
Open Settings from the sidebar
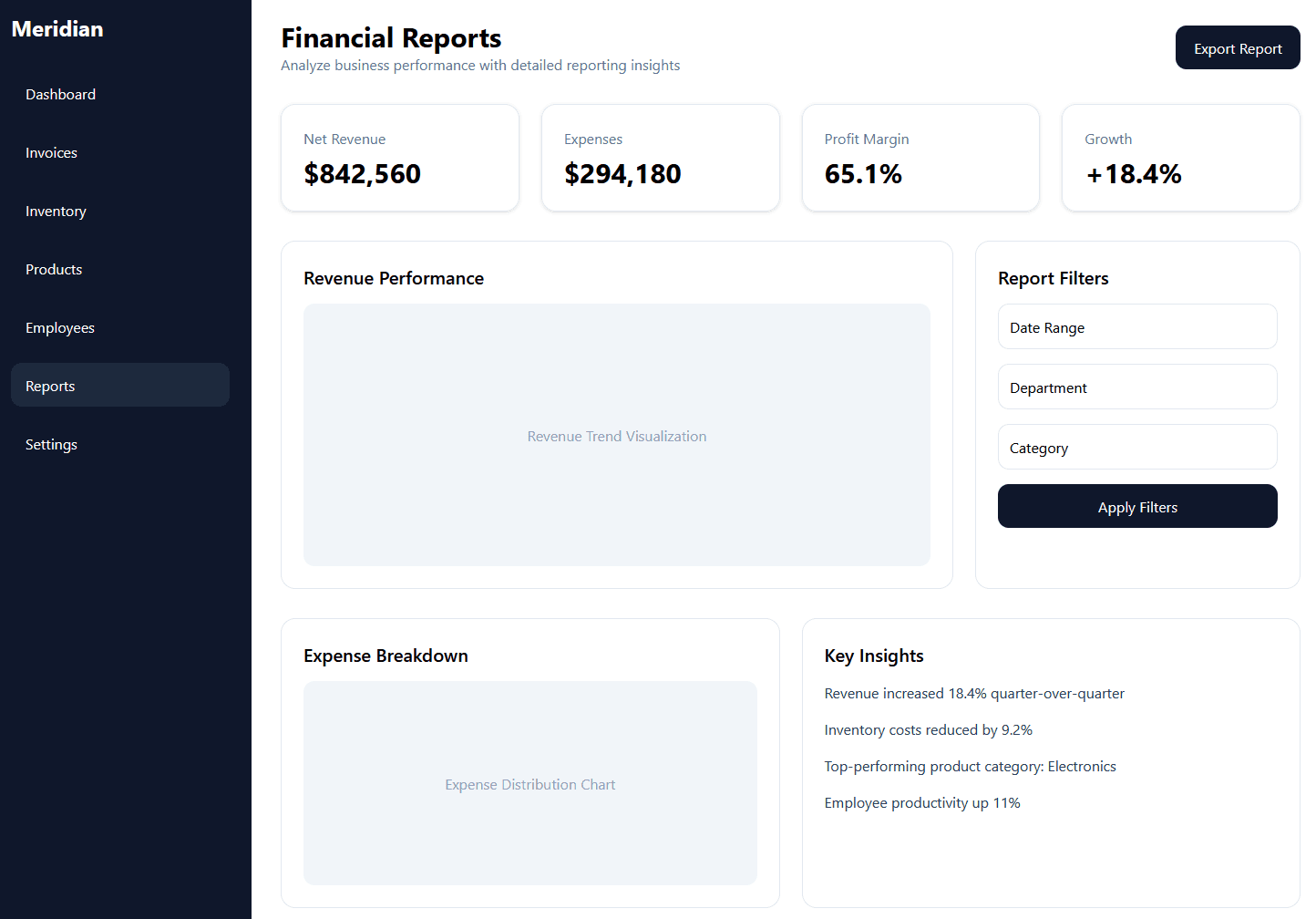click(120, 444)
